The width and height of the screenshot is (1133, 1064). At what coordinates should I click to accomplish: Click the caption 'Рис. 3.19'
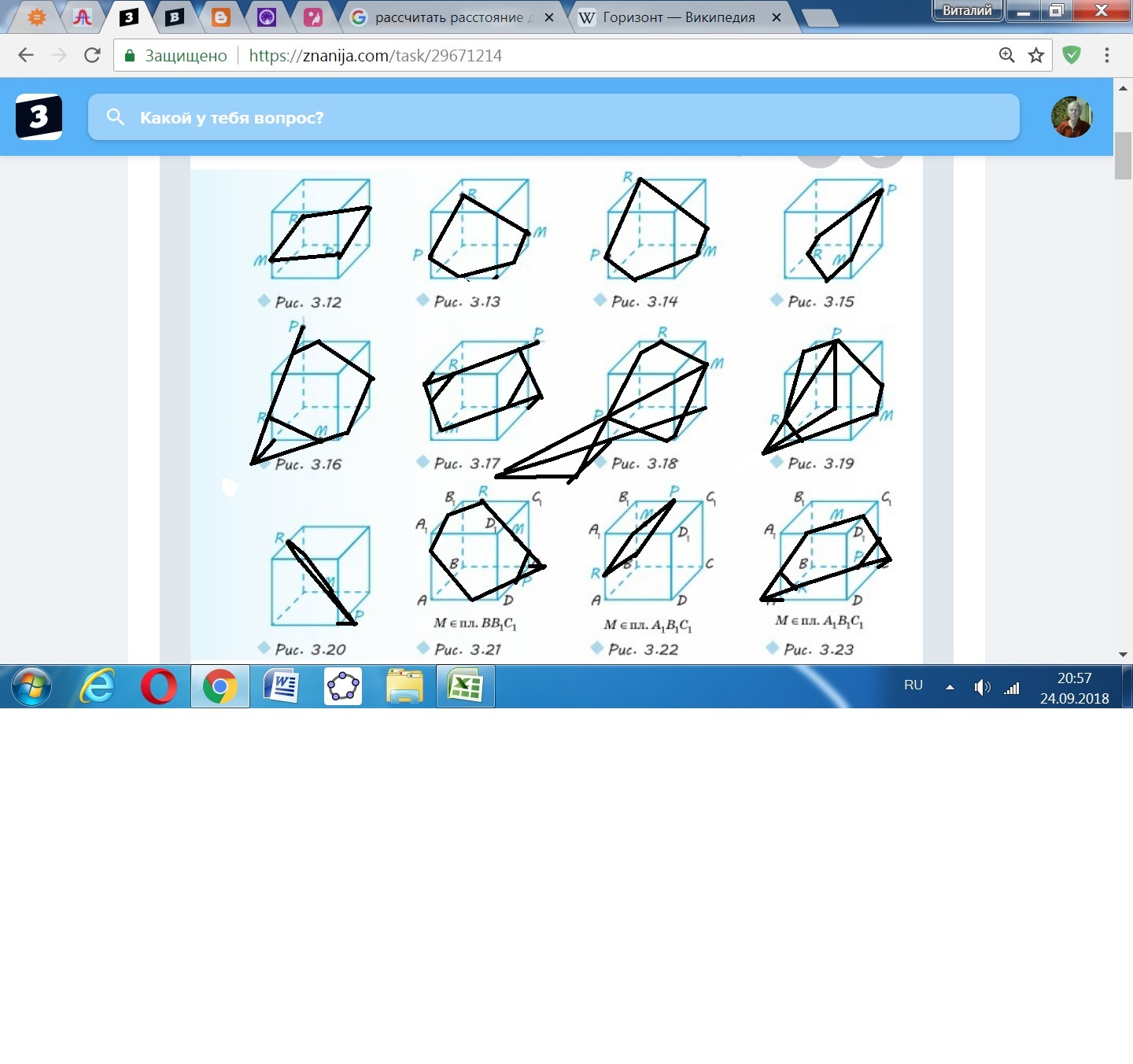click(x=821, y=464)
